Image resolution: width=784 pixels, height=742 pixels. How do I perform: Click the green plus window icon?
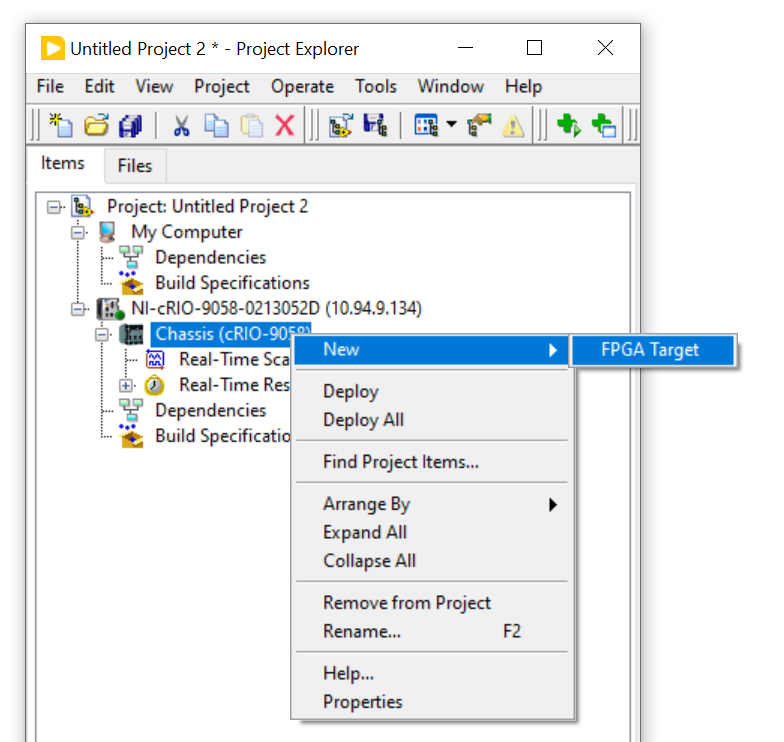click(x=604, y=125)
